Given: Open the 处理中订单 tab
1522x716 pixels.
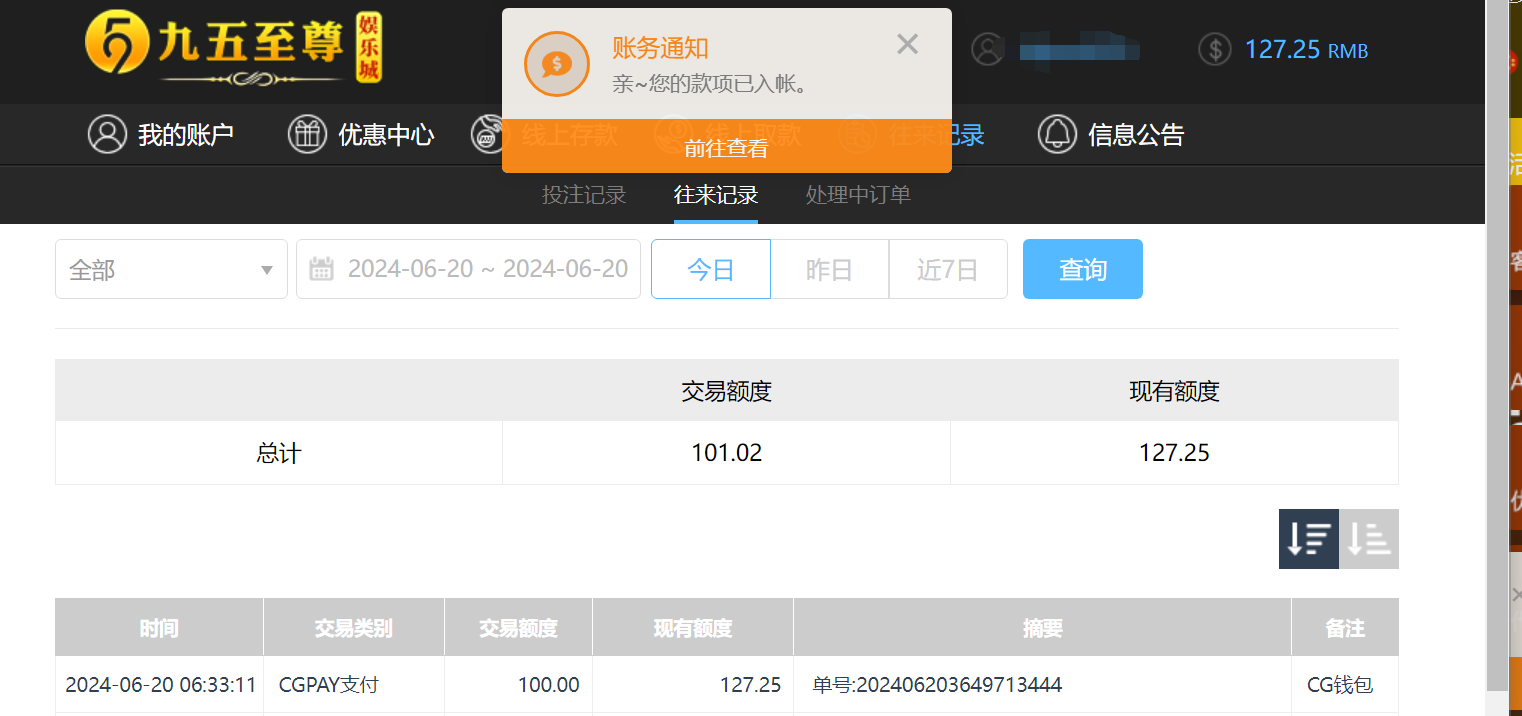Looking at the screenshot, I should coord(857,195).
